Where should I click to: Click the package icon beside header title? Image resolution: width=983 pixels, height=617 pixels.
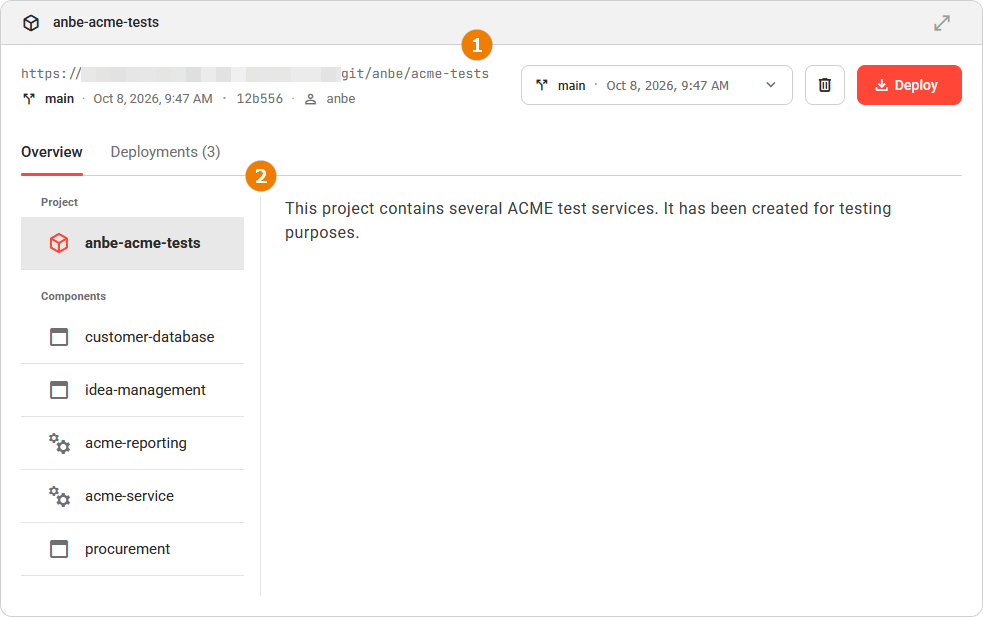point(31,23)
